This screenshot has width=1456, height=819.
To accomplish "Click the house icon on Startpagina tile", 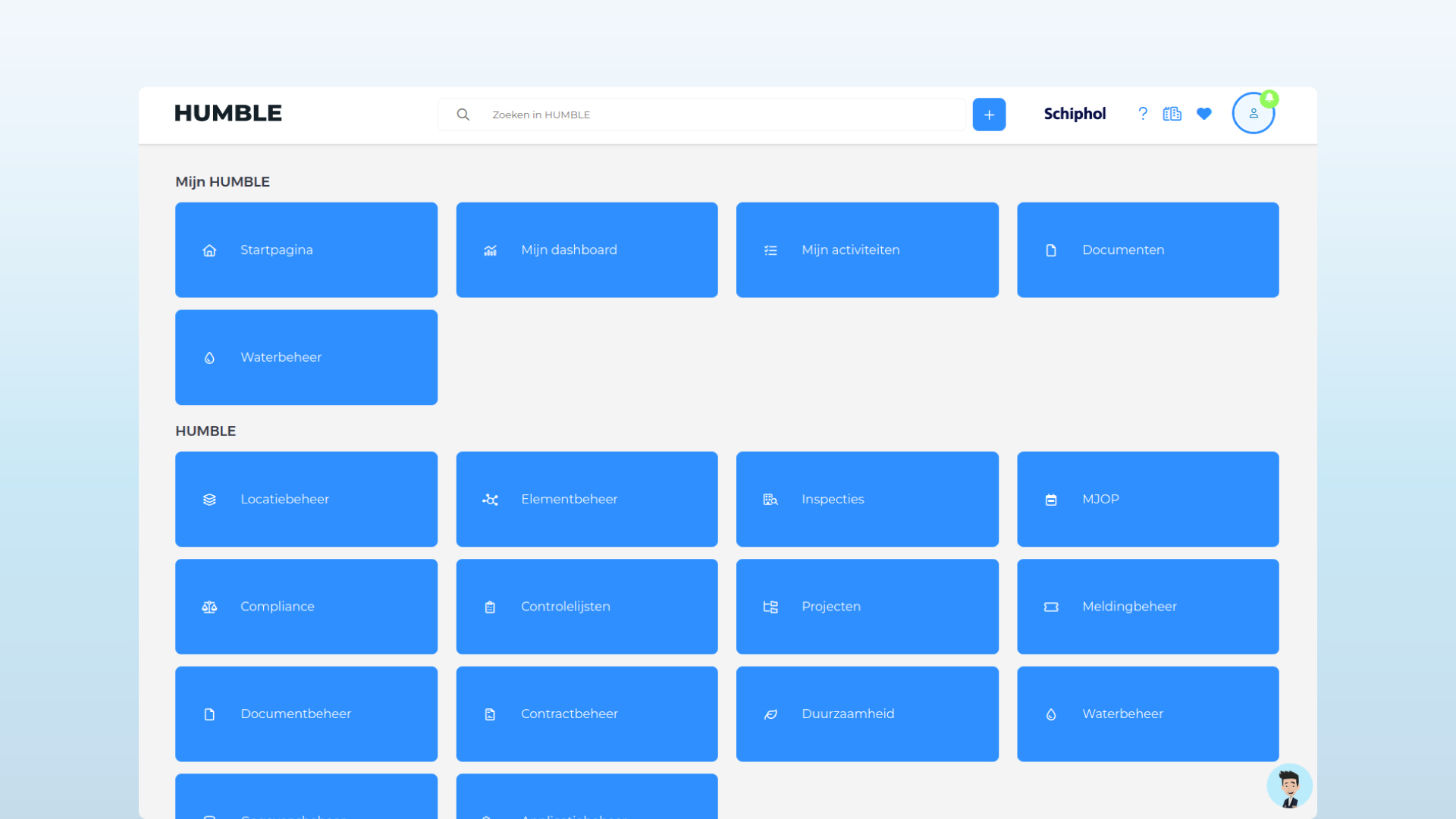I will 210,250.
